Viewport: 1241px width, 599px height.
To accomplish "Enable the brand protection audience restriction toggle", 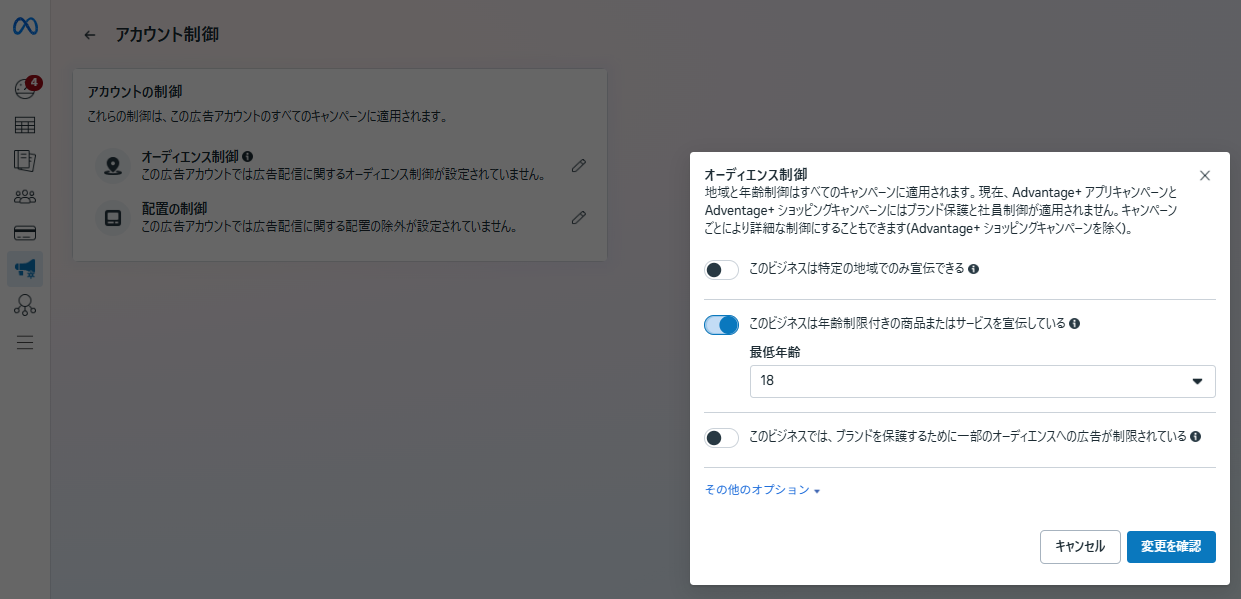I will 721,438.
